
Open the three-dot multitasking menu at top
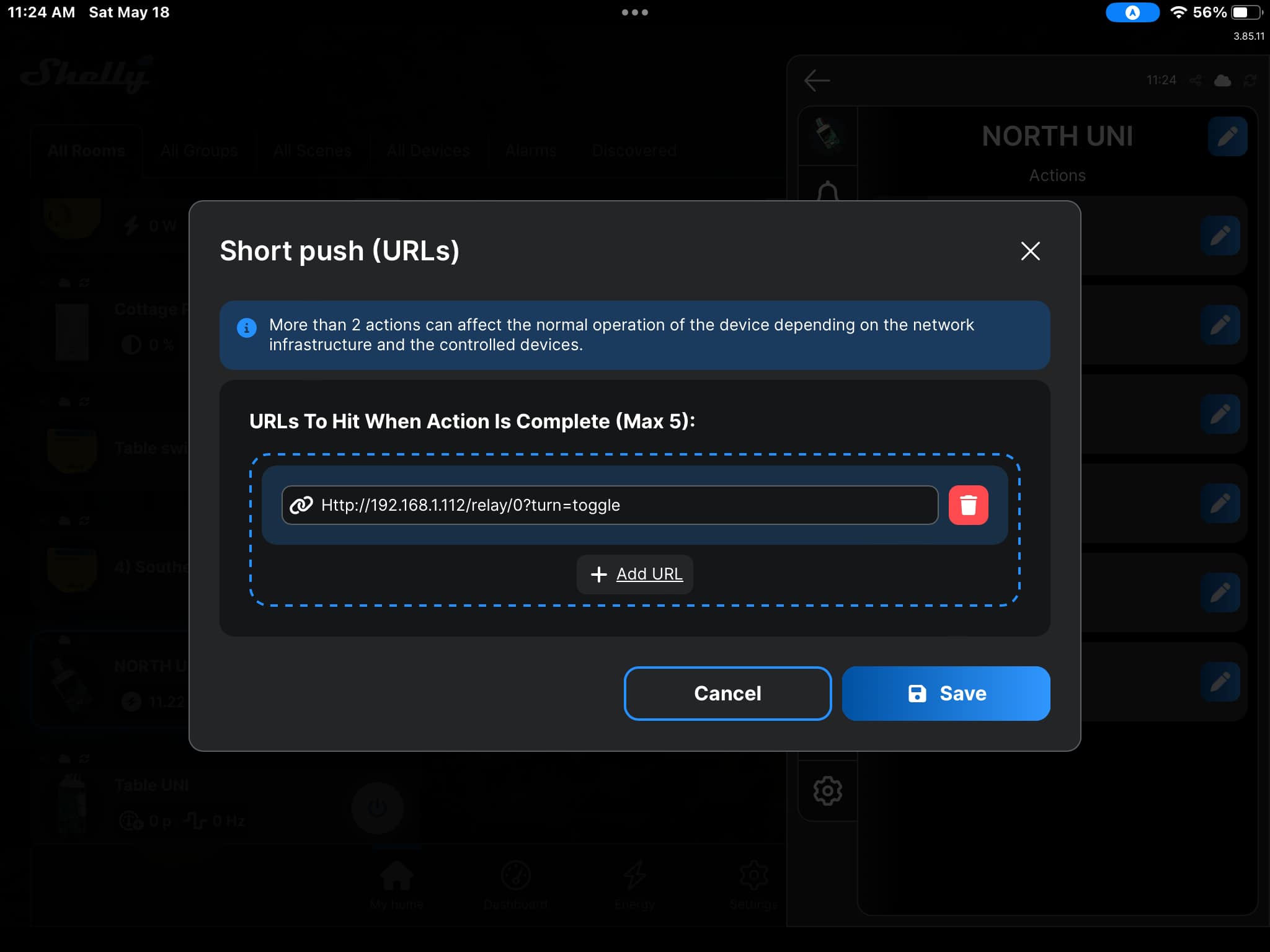pos(635,12)
